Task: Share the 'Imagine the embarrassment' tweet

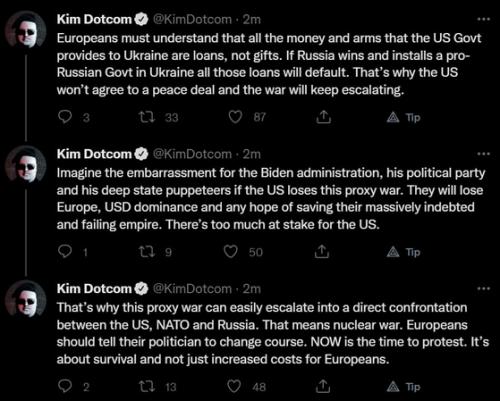Action: click(322, 252)
